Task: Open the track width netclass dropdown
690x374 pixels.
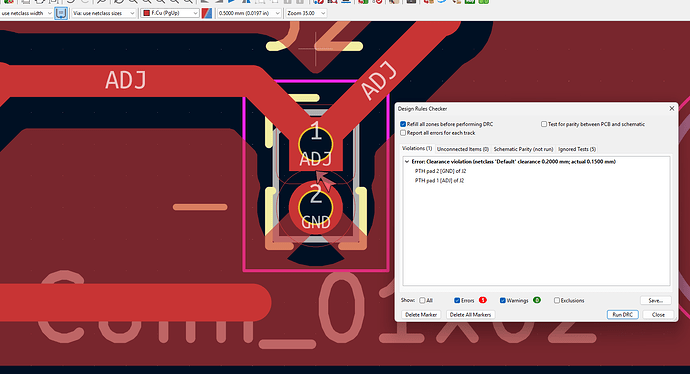Action: 26,13
